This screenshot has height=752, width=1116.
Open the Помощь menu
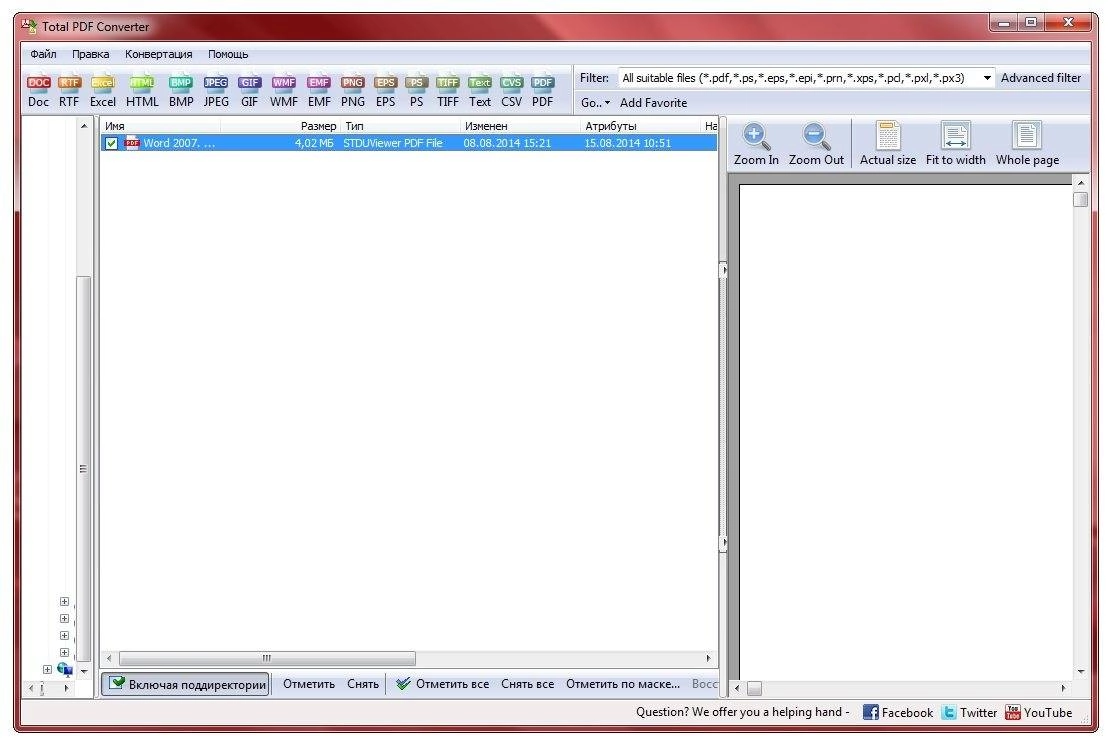tap(228, 54)
